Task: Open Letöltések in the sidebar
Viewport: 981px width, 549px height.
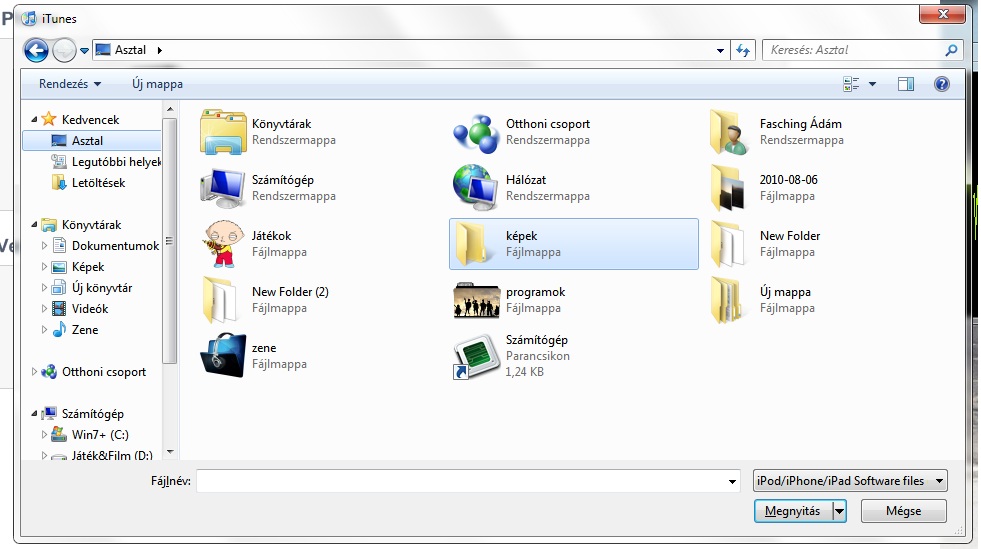Action: pyautogui.click(x=88, y=183)
